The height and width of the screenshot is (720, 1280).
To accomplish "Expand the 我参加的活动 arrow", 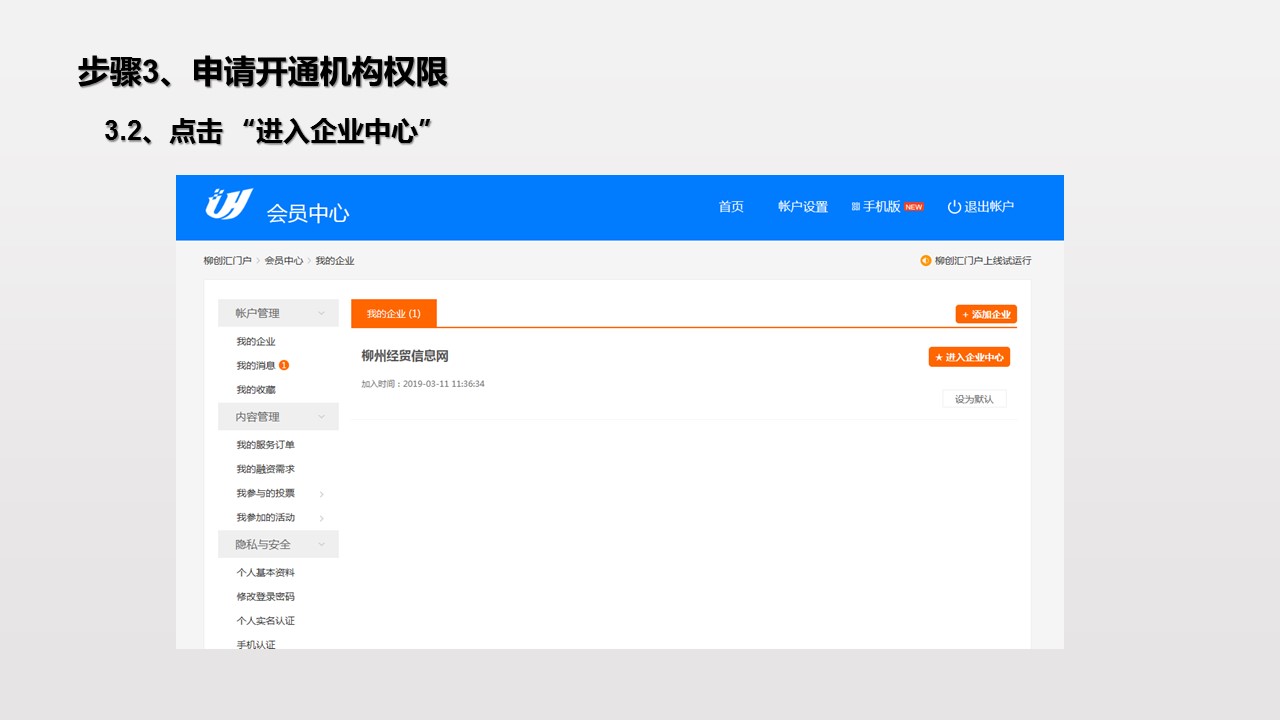I will [x=321, y=518].
